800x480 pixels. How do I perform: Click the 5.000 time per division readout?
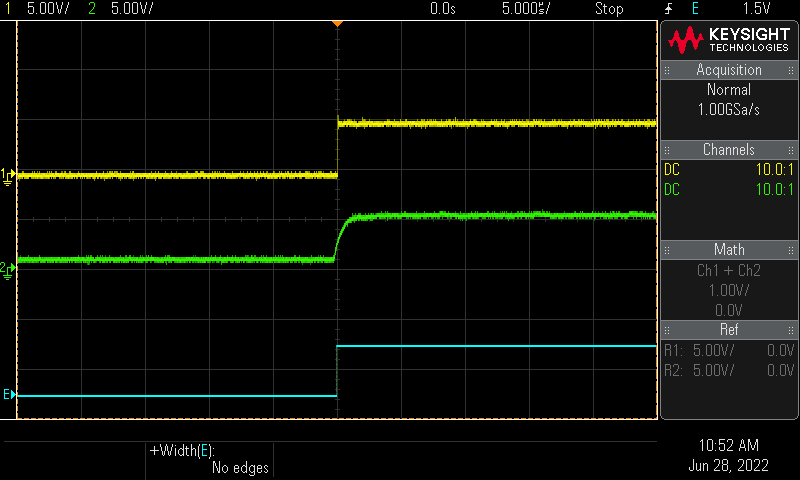pos(526,8)
